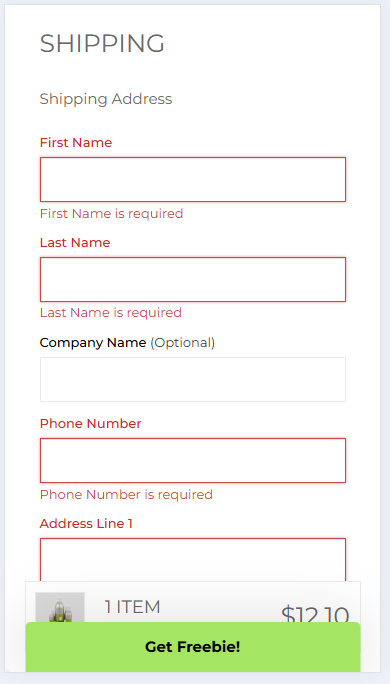Viewport: 390px width, 684px height.
Task: Click the red First Name label
Action: [76, 142]
